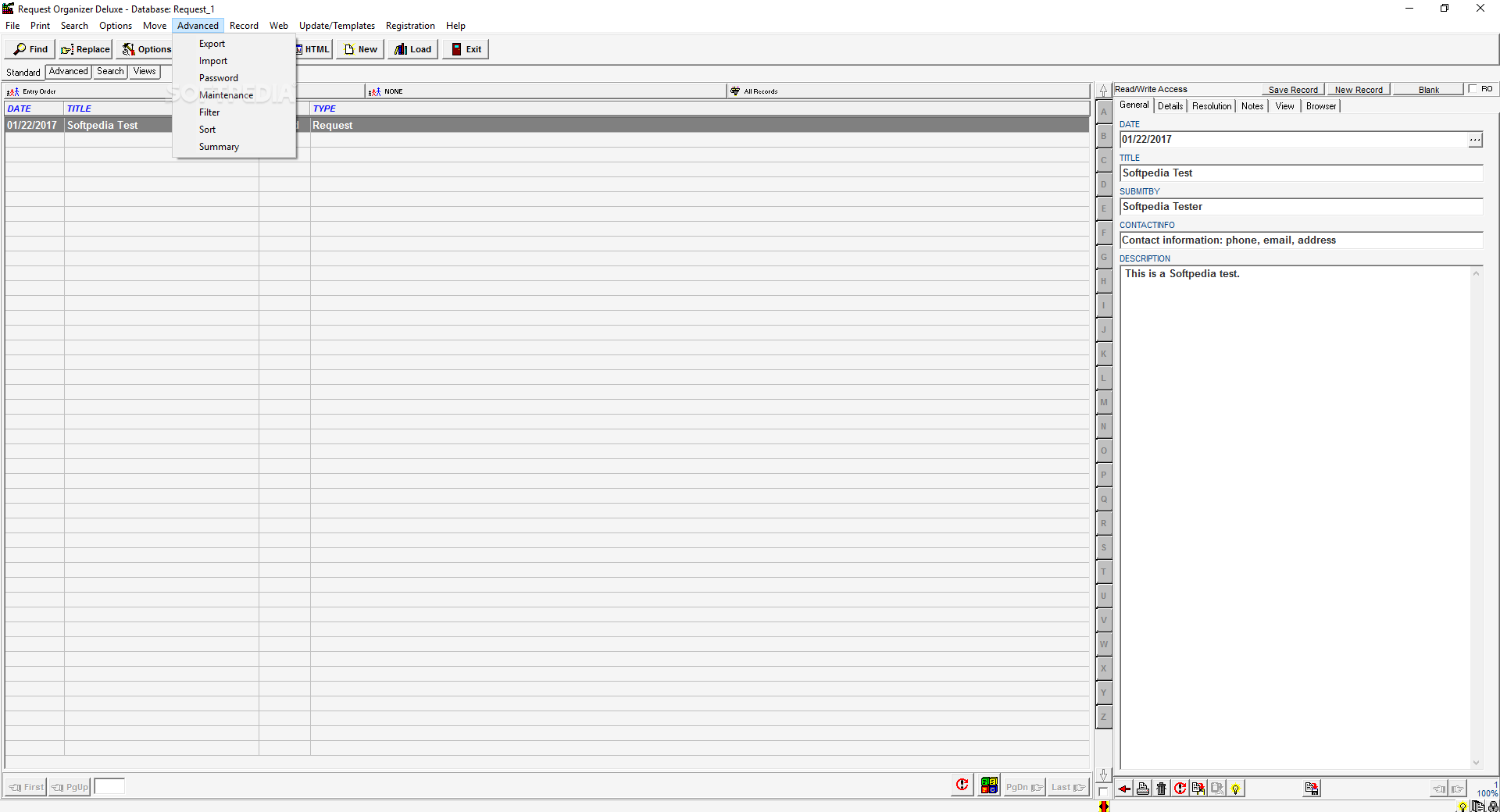Click the Blank record button
Screen dimensions: 1500x812
[1429, 90]
